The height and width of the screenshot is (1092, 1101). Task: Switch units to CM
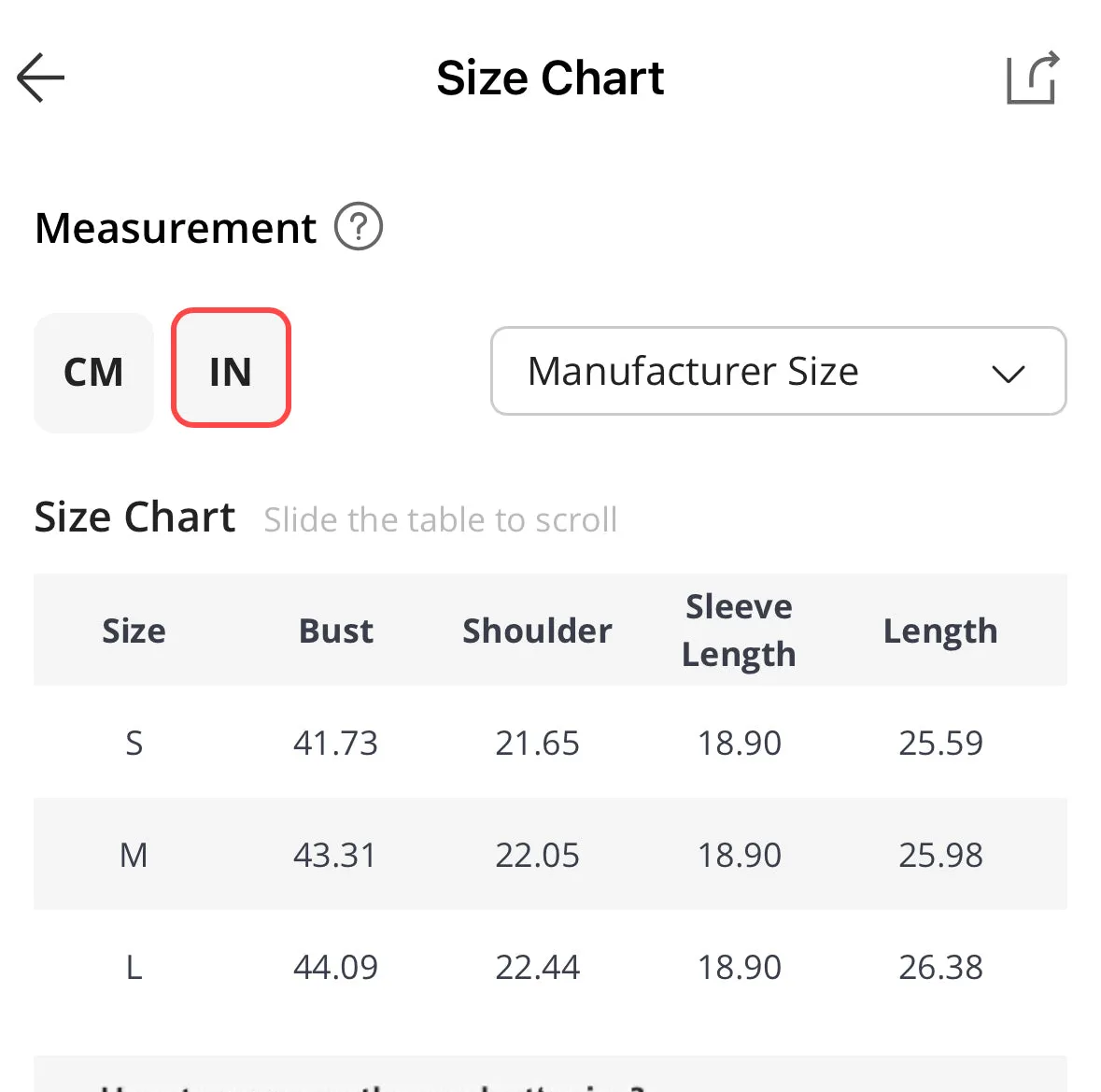(93, 372)
